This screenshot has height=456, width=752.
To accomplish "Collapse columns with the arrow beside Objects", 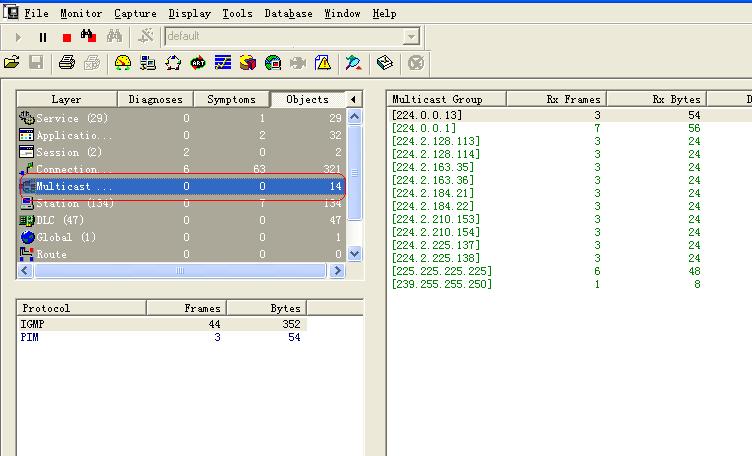I will 353,99.
